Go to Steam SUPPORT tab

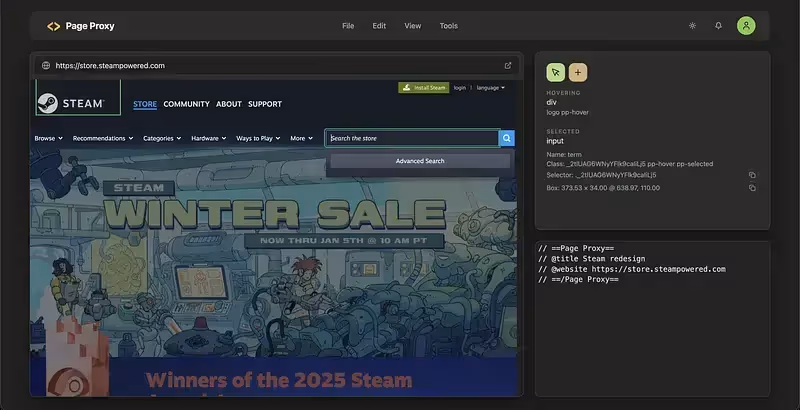(265, 104)
